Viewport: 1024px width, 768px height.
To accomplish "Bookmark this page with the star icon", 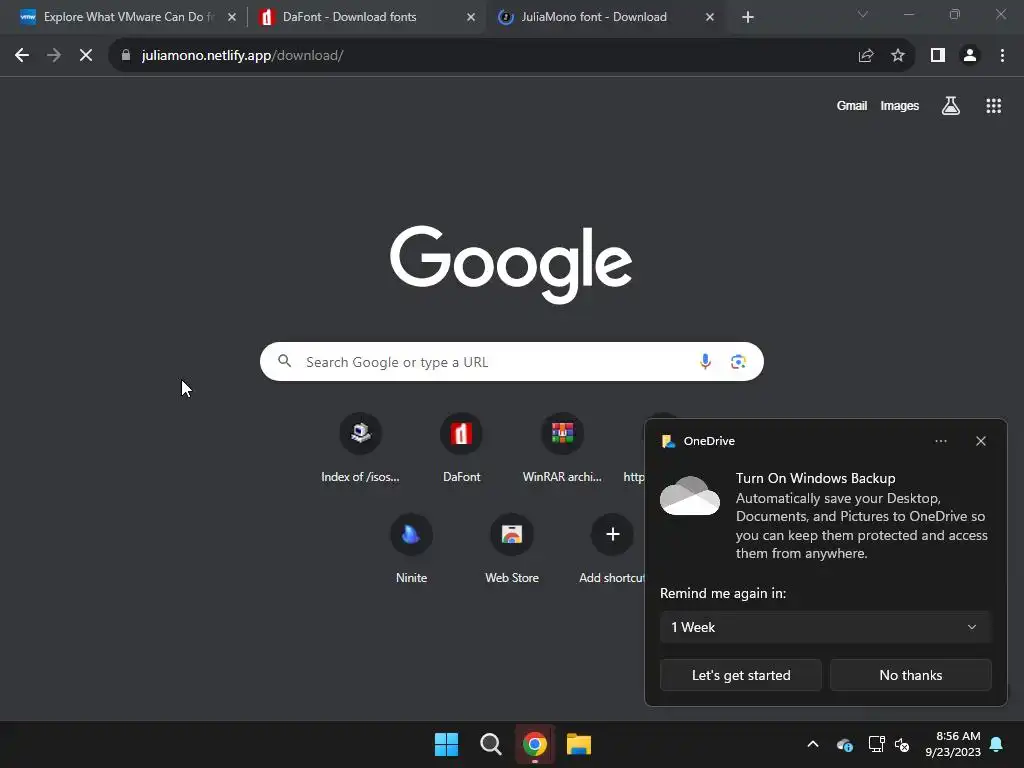I will (x=898, y=56).
